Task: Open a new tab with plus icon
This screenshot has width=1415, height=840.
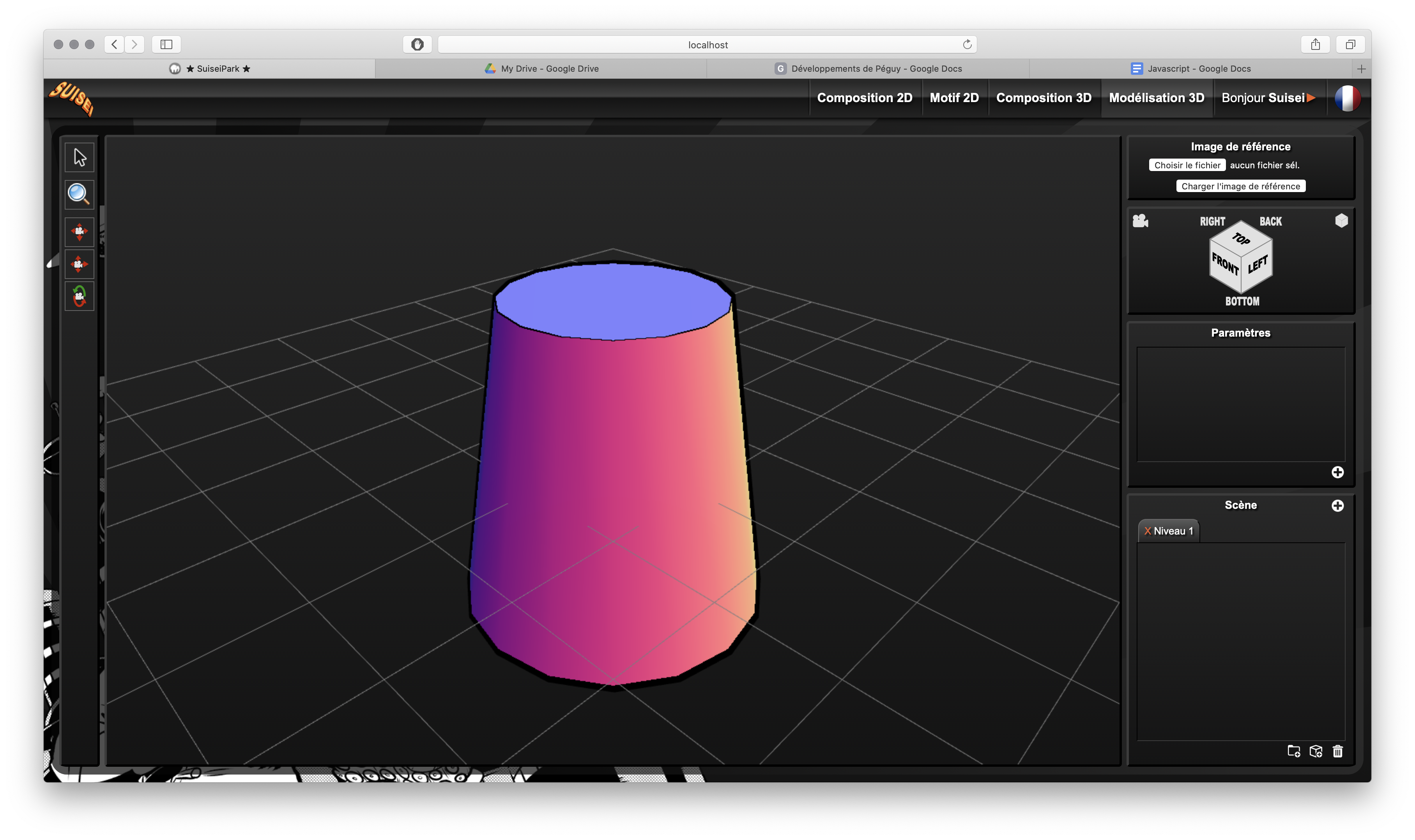Action: pos(1361,69)
